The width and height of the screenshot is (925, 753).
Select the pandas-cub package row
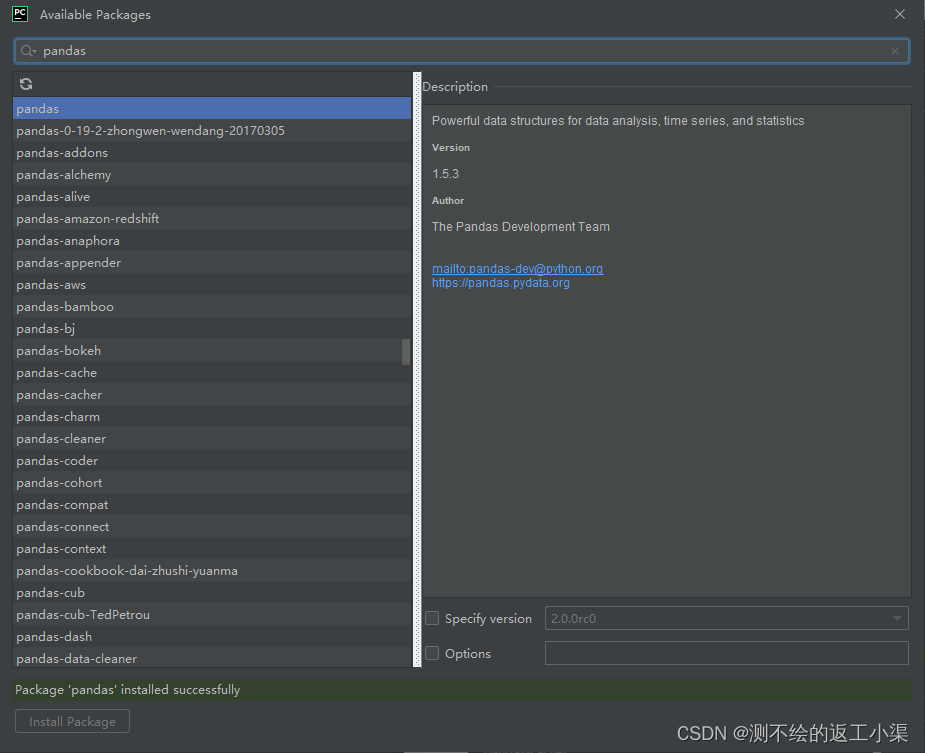coord(212,593)
